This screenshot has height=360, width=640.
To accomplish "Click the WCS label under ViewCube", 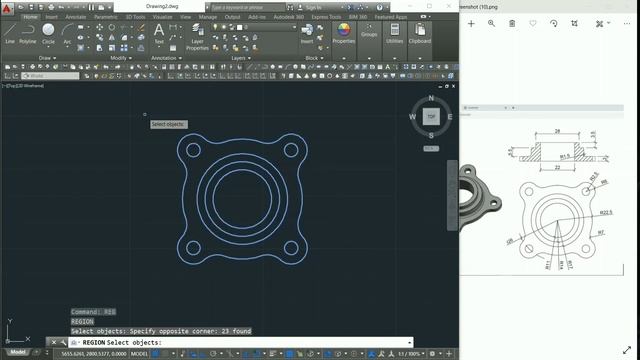I will [x=431, y=149].
